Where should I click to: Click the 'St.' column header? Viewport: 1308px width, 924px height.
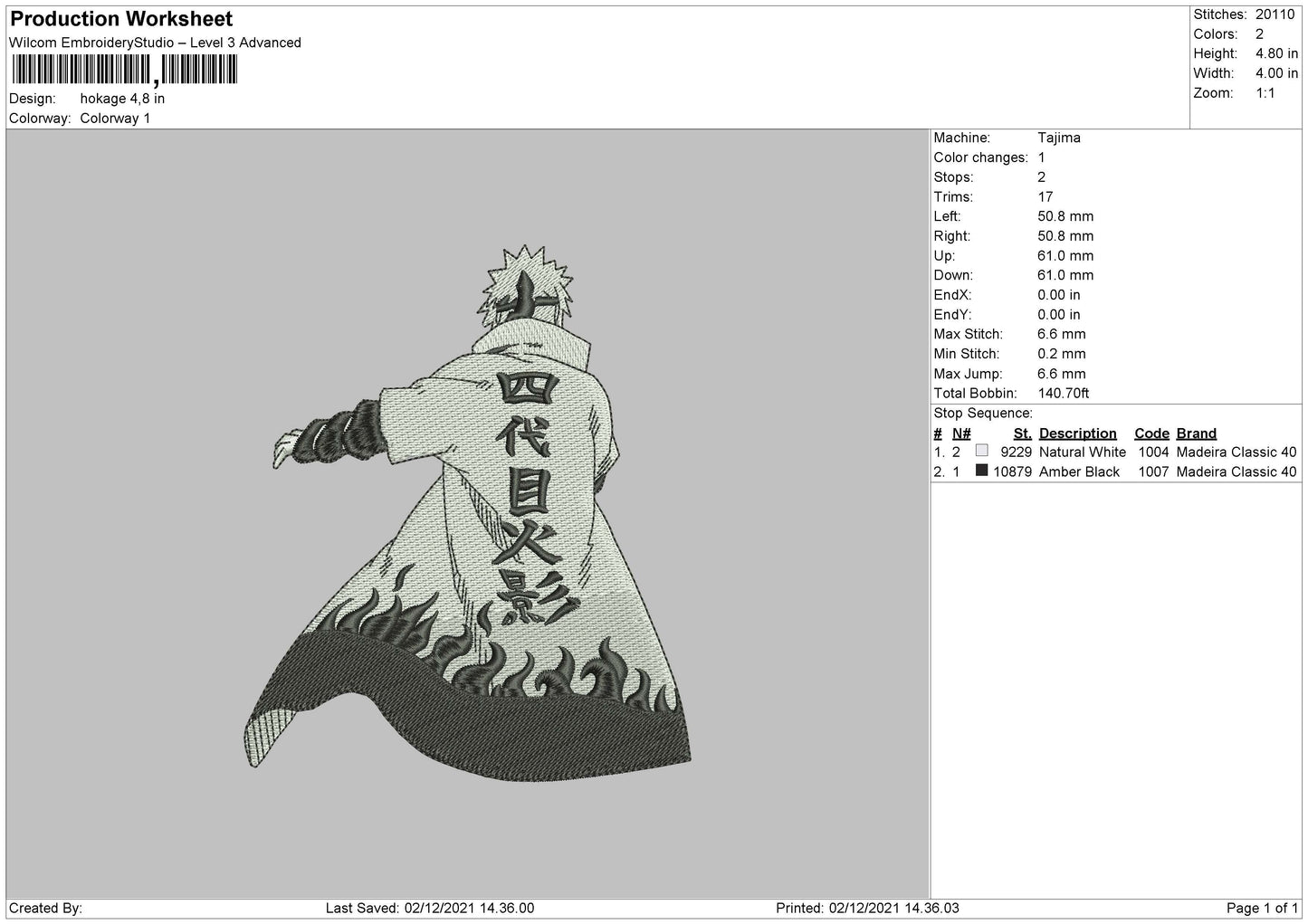[x=1023, y=433]
